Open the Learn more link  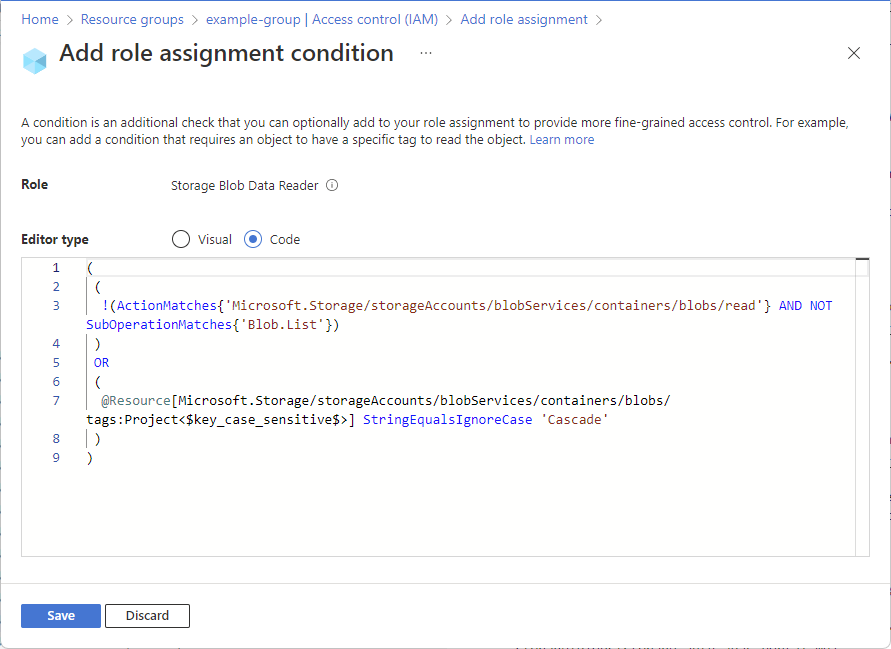click(x=562, y=139)
